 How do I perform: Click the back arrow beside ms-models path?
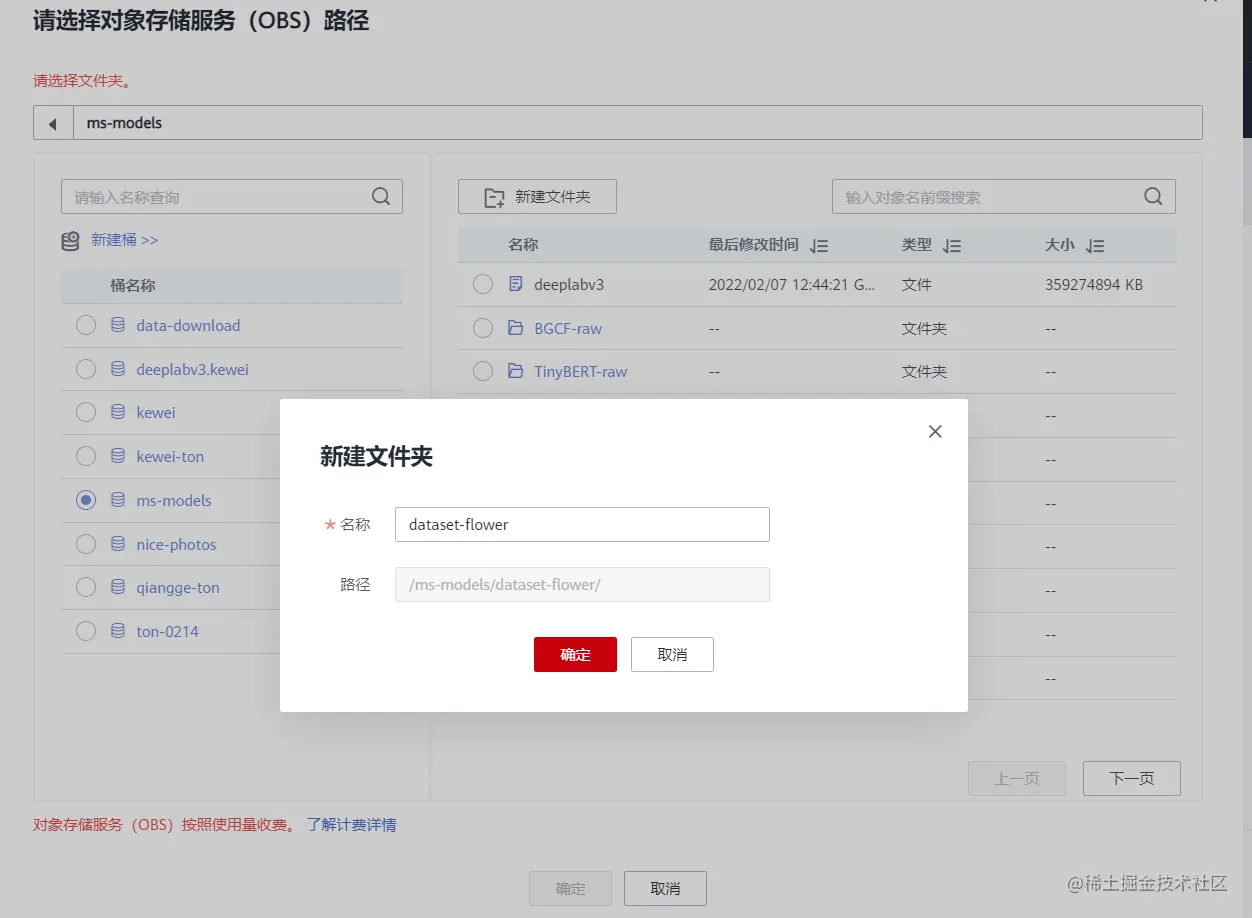[x=53, y=123]
